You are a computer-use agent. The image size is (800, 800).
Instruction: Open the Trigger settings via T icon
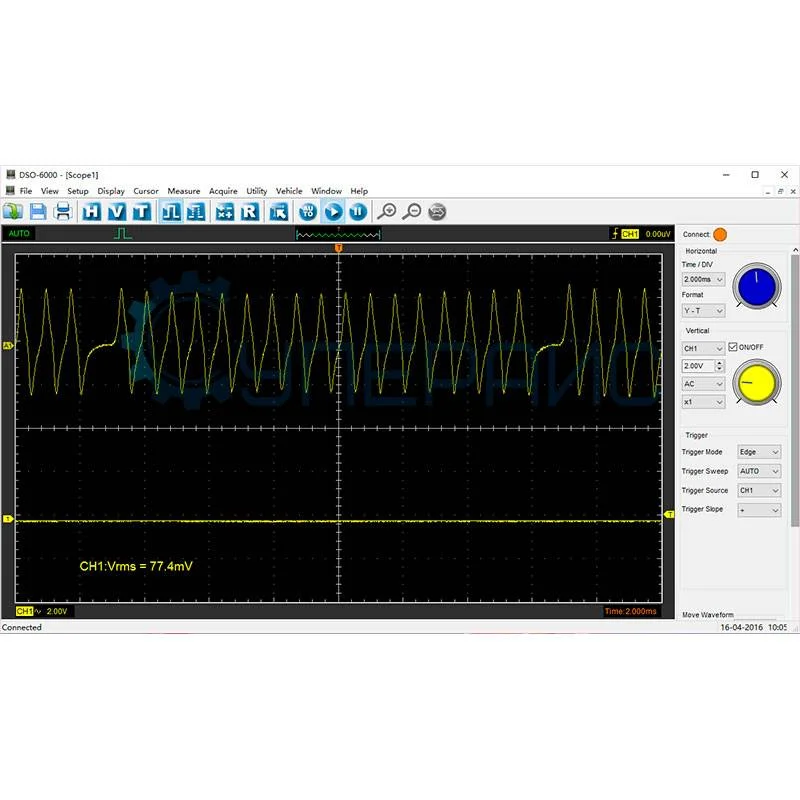pos(142,211)
